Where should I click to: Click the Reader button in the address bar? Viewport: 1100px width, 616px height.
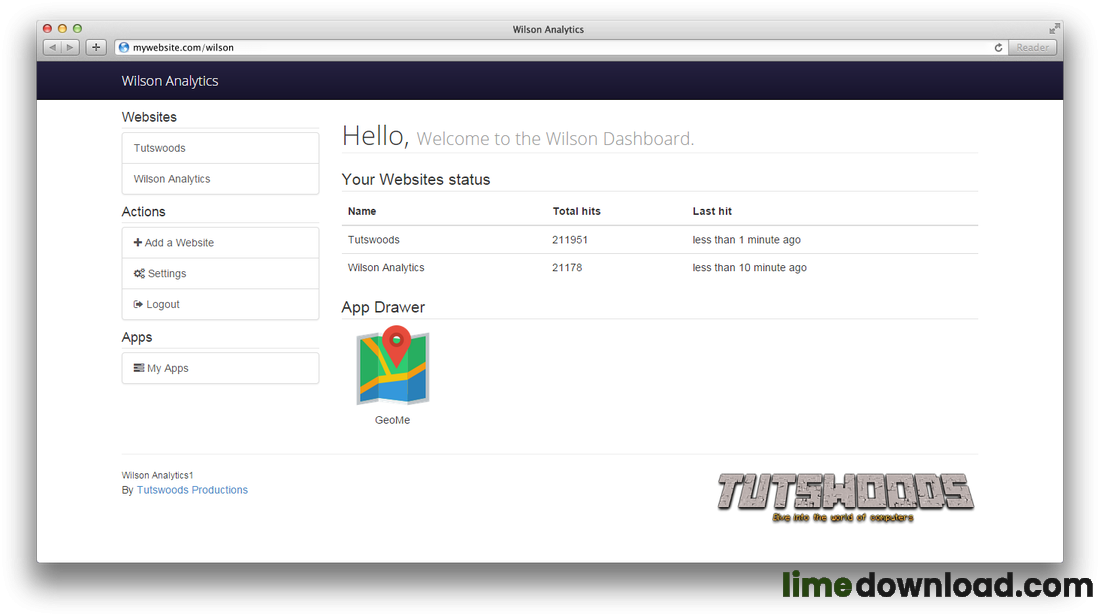(1032, 47)
